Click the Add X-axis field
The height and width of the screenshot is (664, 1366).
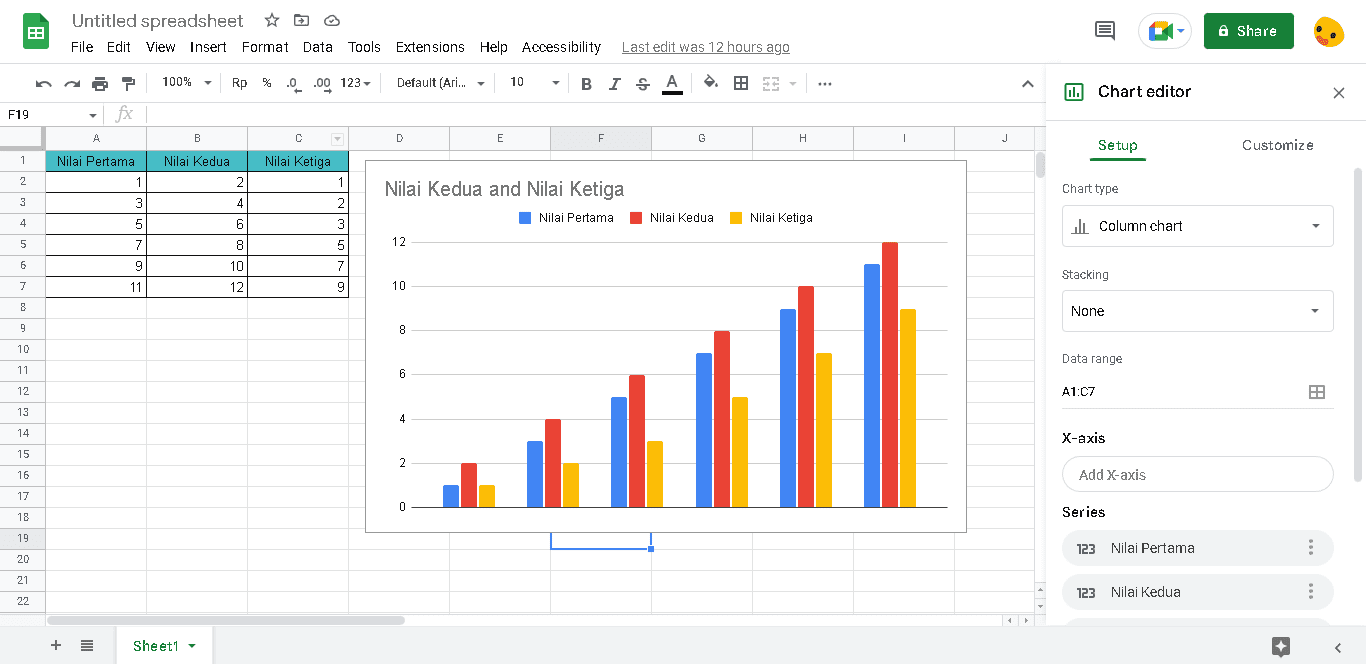coord(1197,475)
